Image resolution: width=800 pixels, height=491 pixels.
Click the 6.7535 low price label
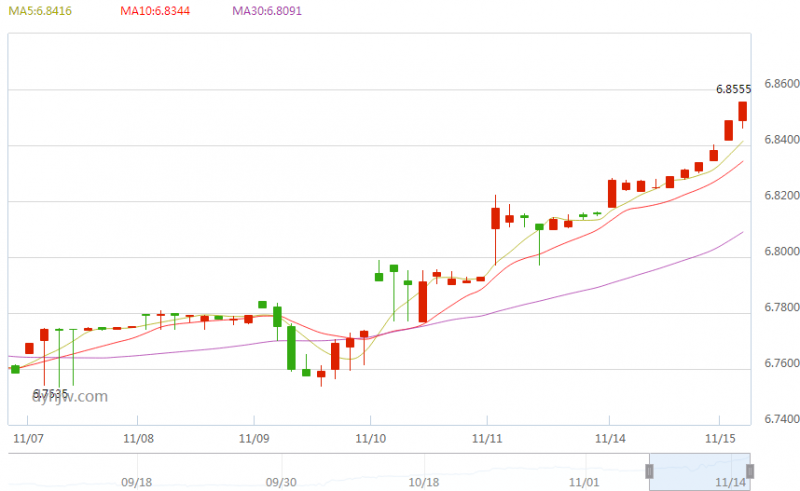pyautogui.click(x=50, y=393)
